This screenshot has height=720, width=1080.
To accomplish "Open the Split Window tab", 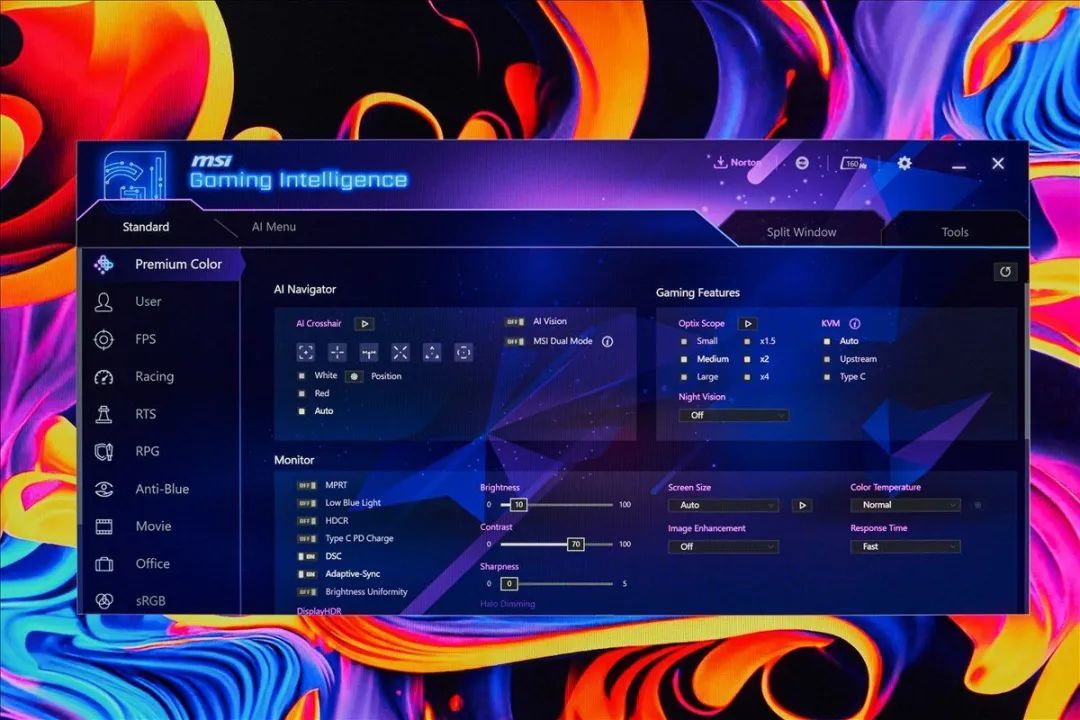I will tap(802, 232).
